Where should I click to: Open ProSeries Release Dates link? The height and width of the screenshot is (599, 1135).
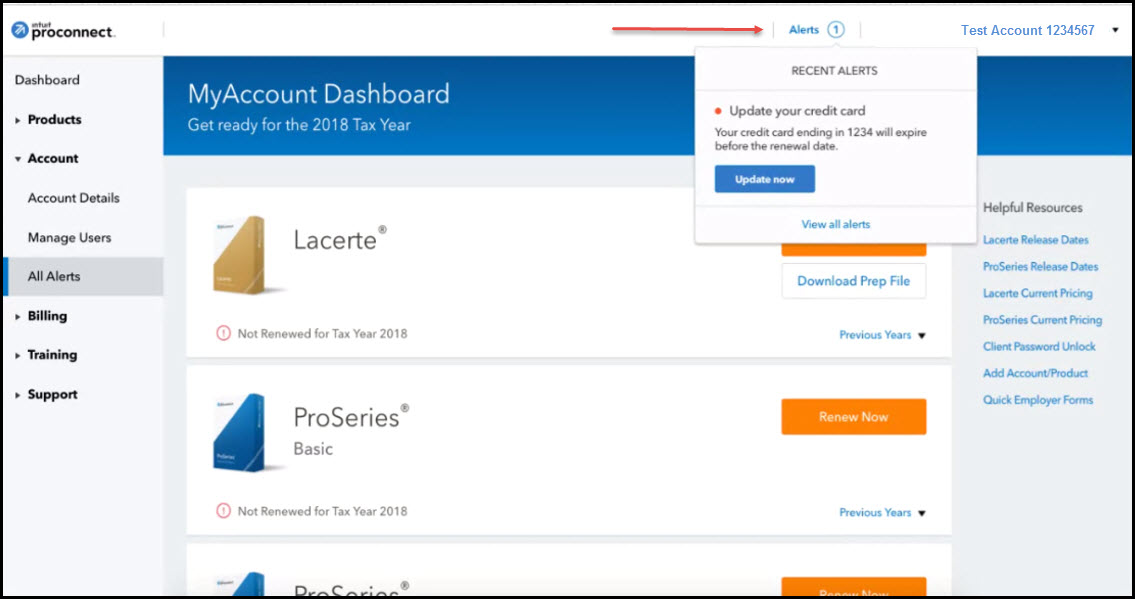[1040, 267]
